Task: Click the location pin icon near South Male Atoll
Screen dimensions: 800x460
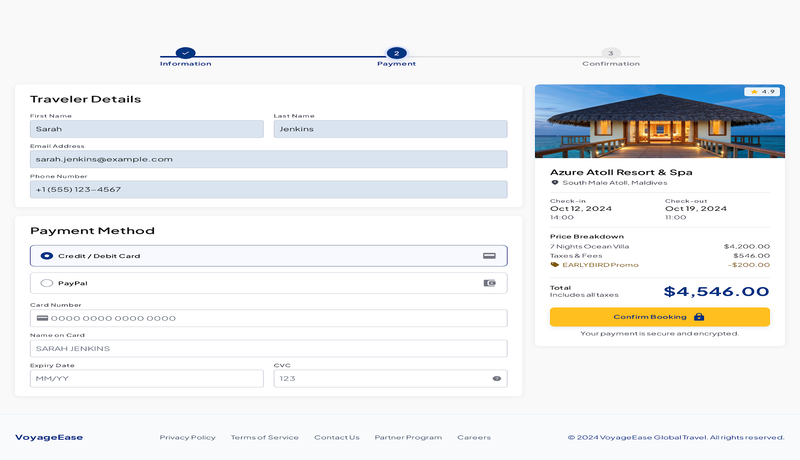Action: point(555,183)
